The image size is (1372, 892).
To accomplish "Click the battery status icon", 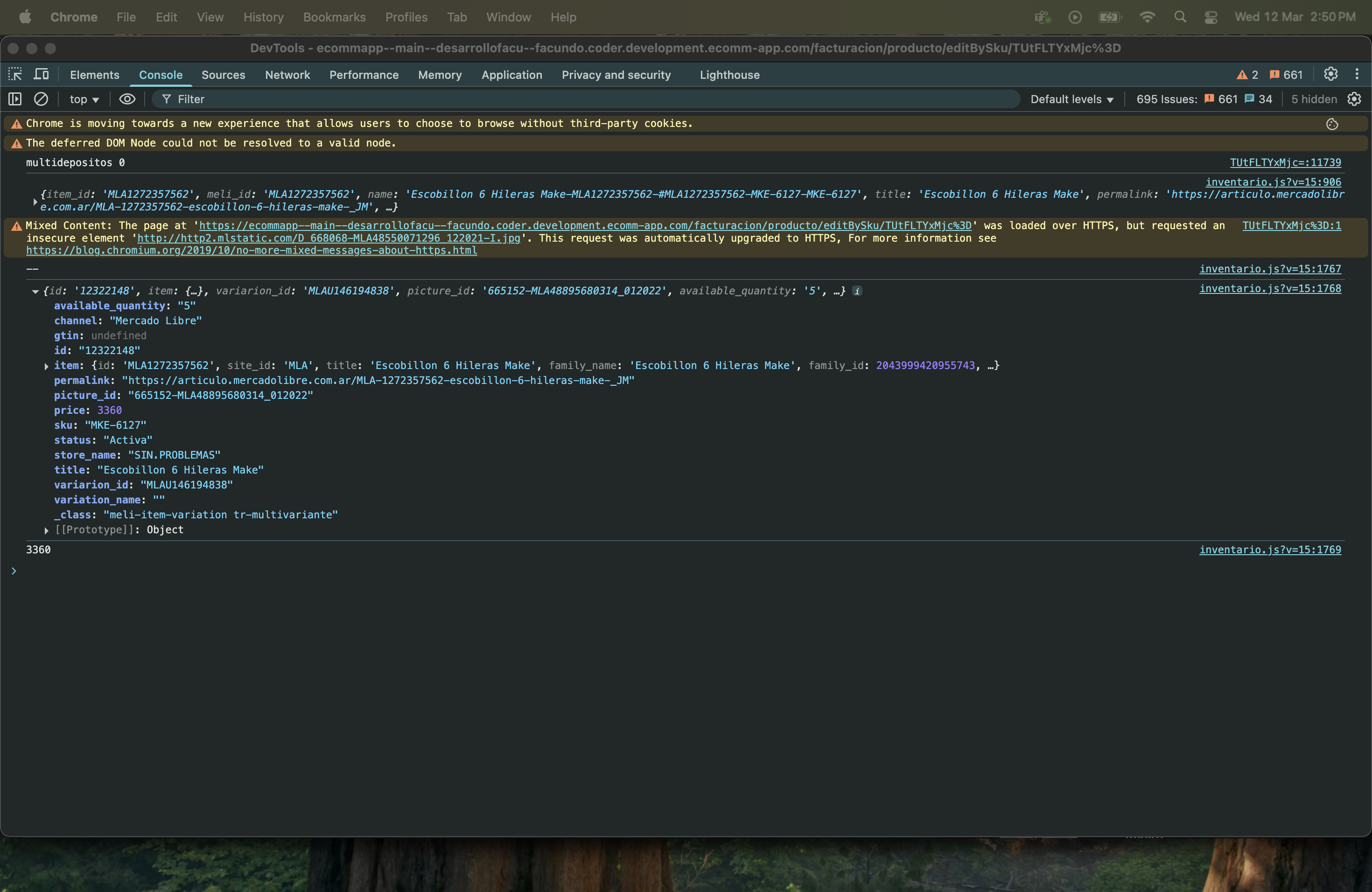I will (x=1110, y=17).
